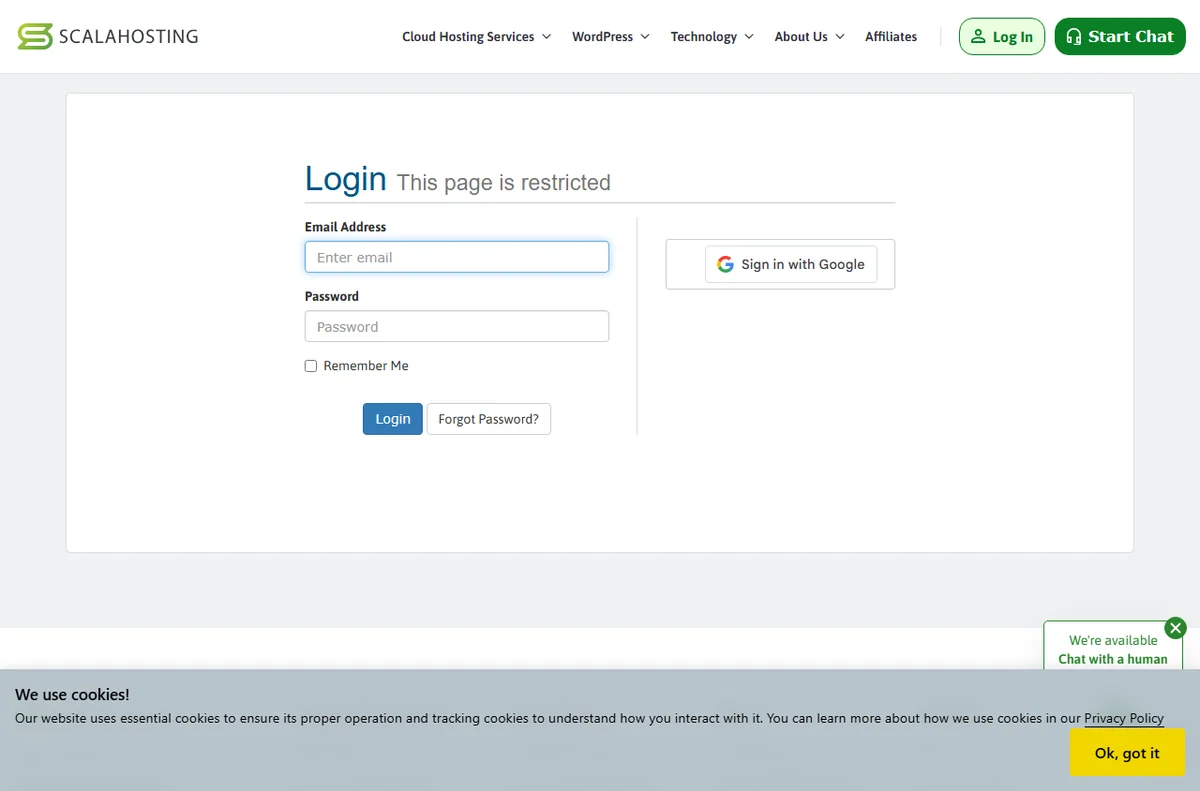Open the Privacy Policy link
Screen dimensions: 1200x791
pos(1124,718)
